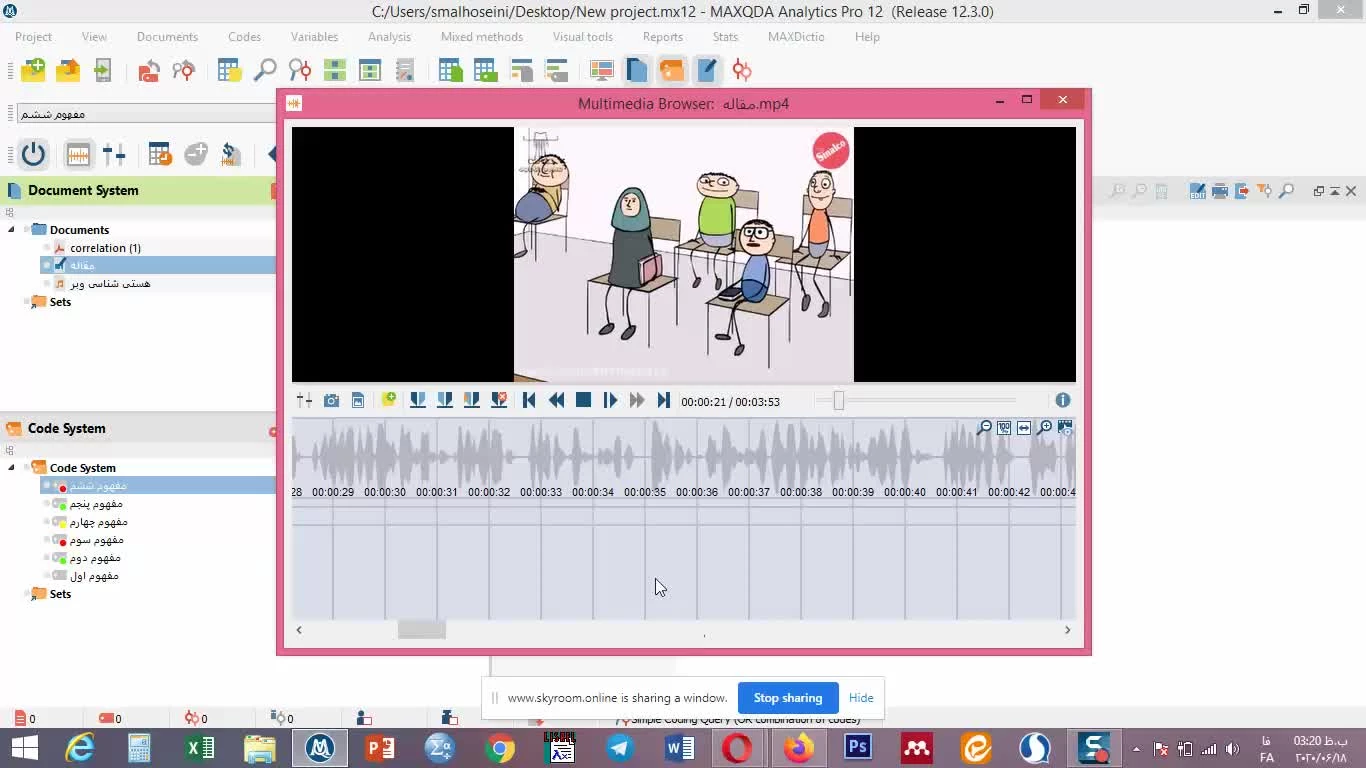Screen dimensions: 1366x768
Task: Click the new memo icon in player toolbar
Action: tap(389, 400)
